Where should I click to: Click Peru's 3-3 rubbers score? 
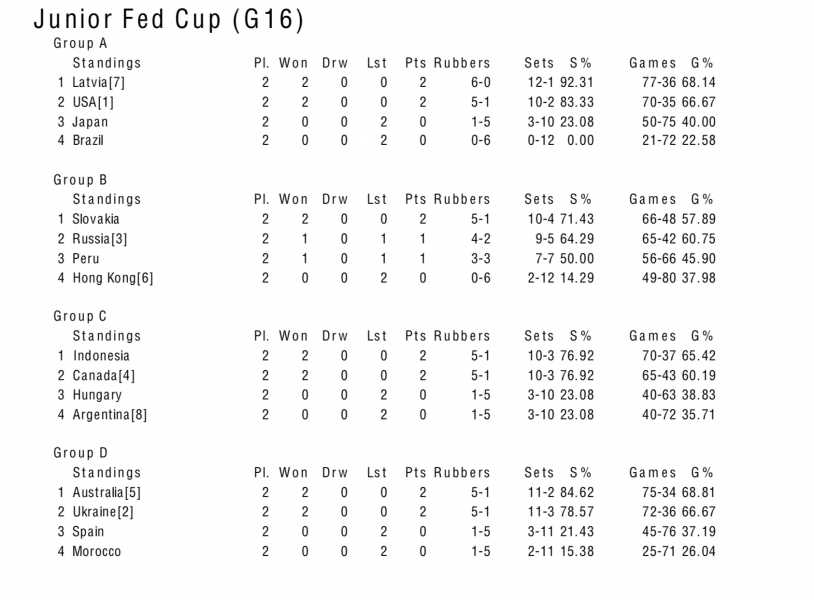point(480,258)
